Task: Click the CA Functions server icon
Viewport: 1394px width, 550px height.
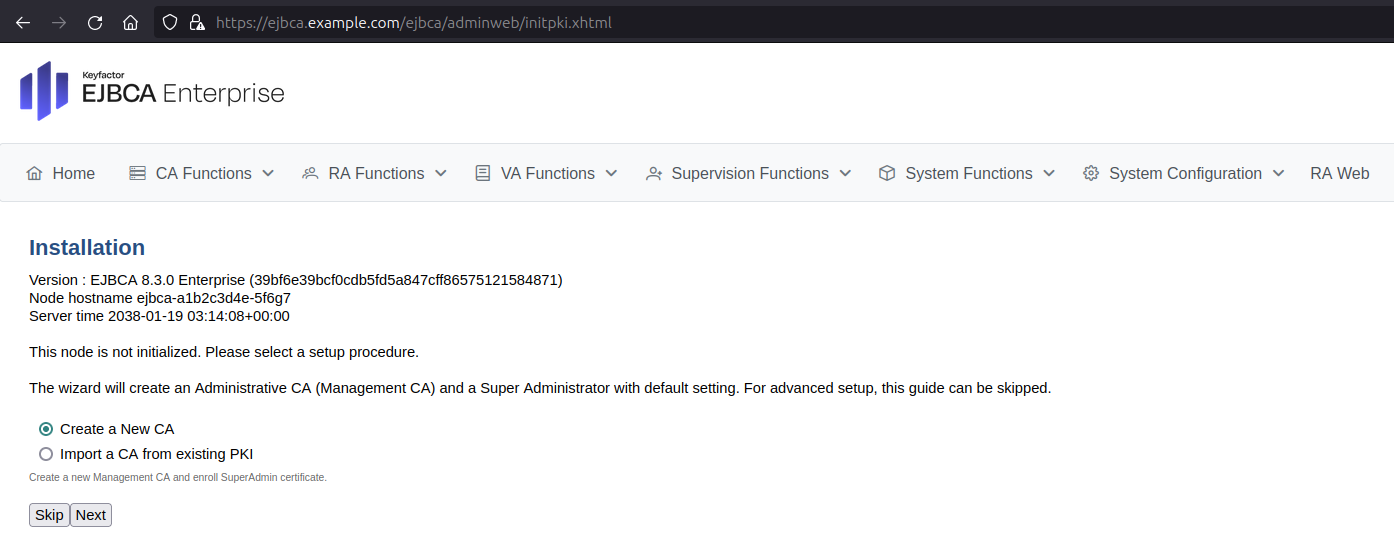Action: (138, 174)
